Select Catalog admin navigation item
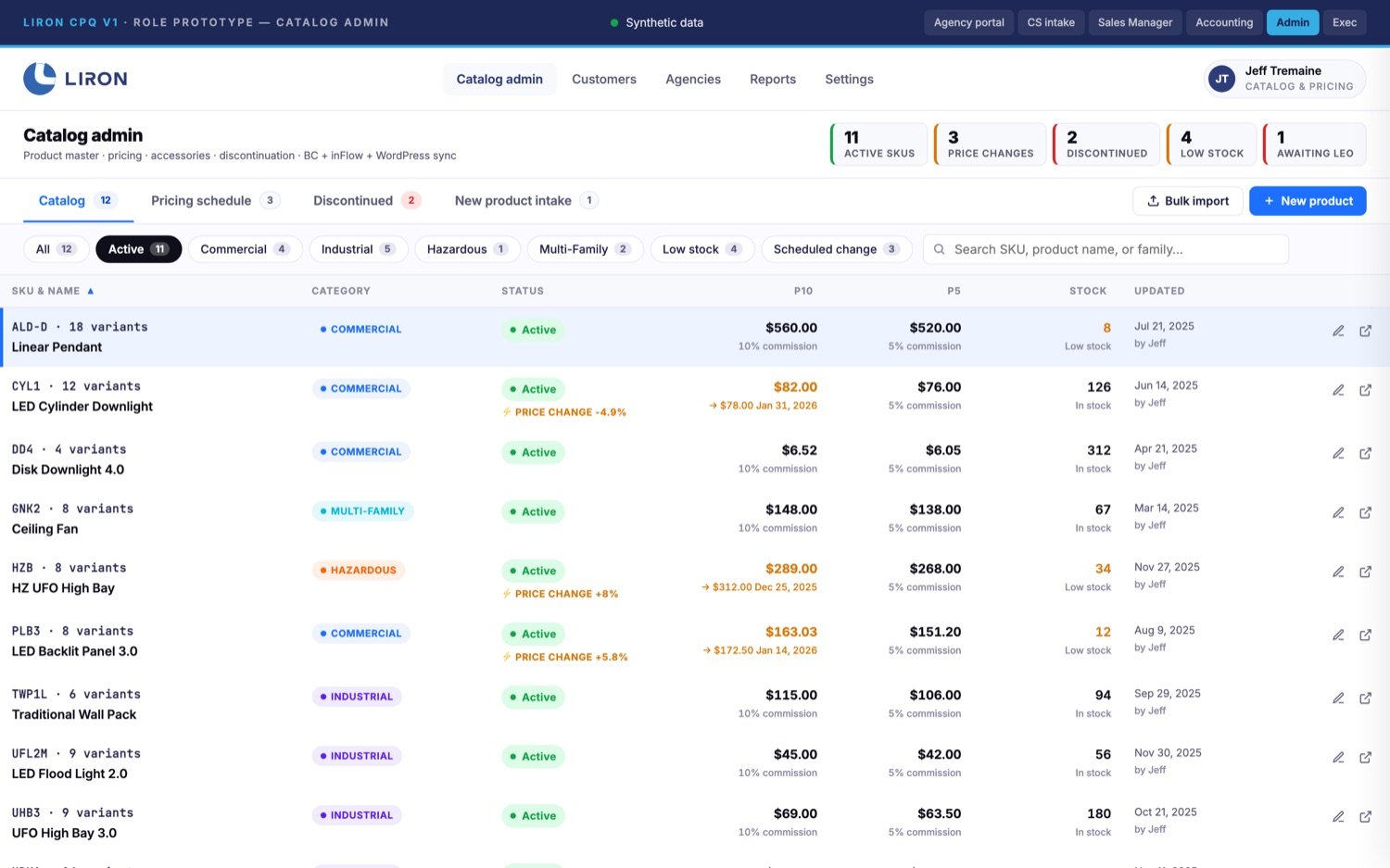Image resolution: width=1390 pixels, height=868 pixels. click(x=499, y=79)
